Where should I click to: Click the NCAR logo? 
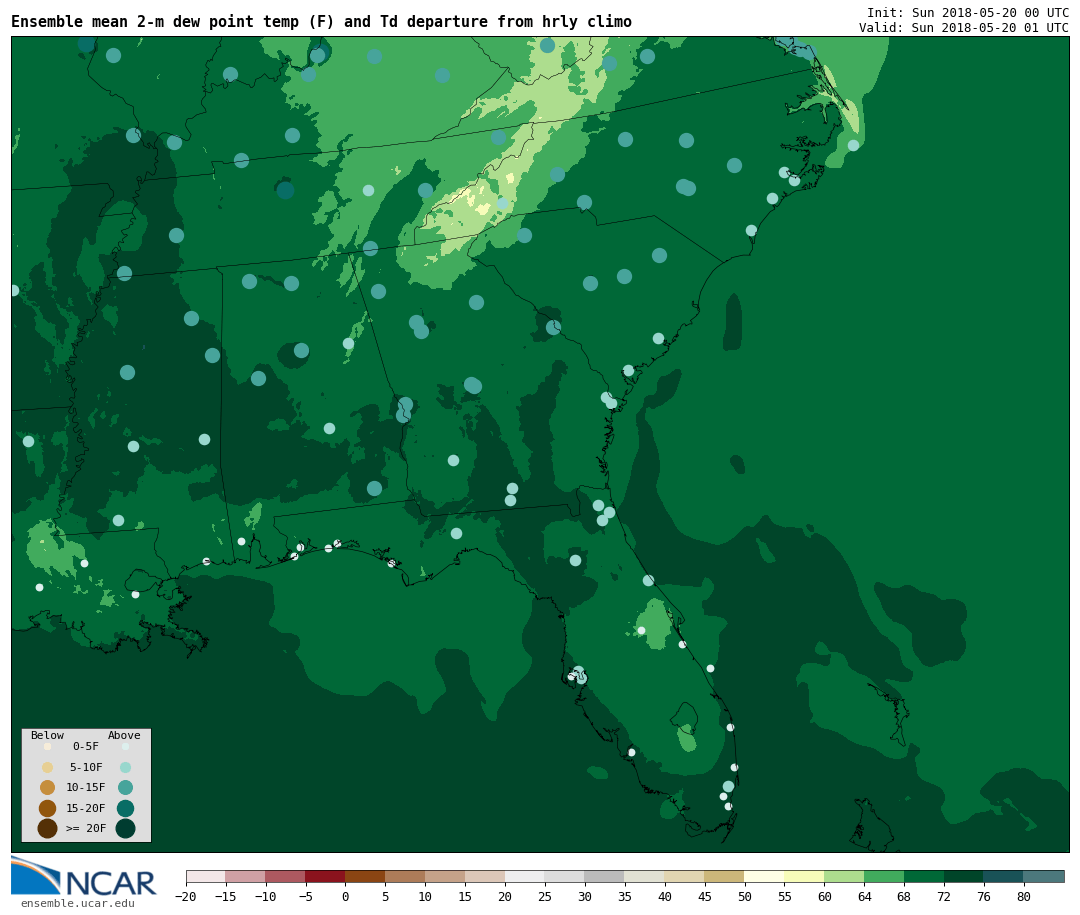(x=83, y=876)
